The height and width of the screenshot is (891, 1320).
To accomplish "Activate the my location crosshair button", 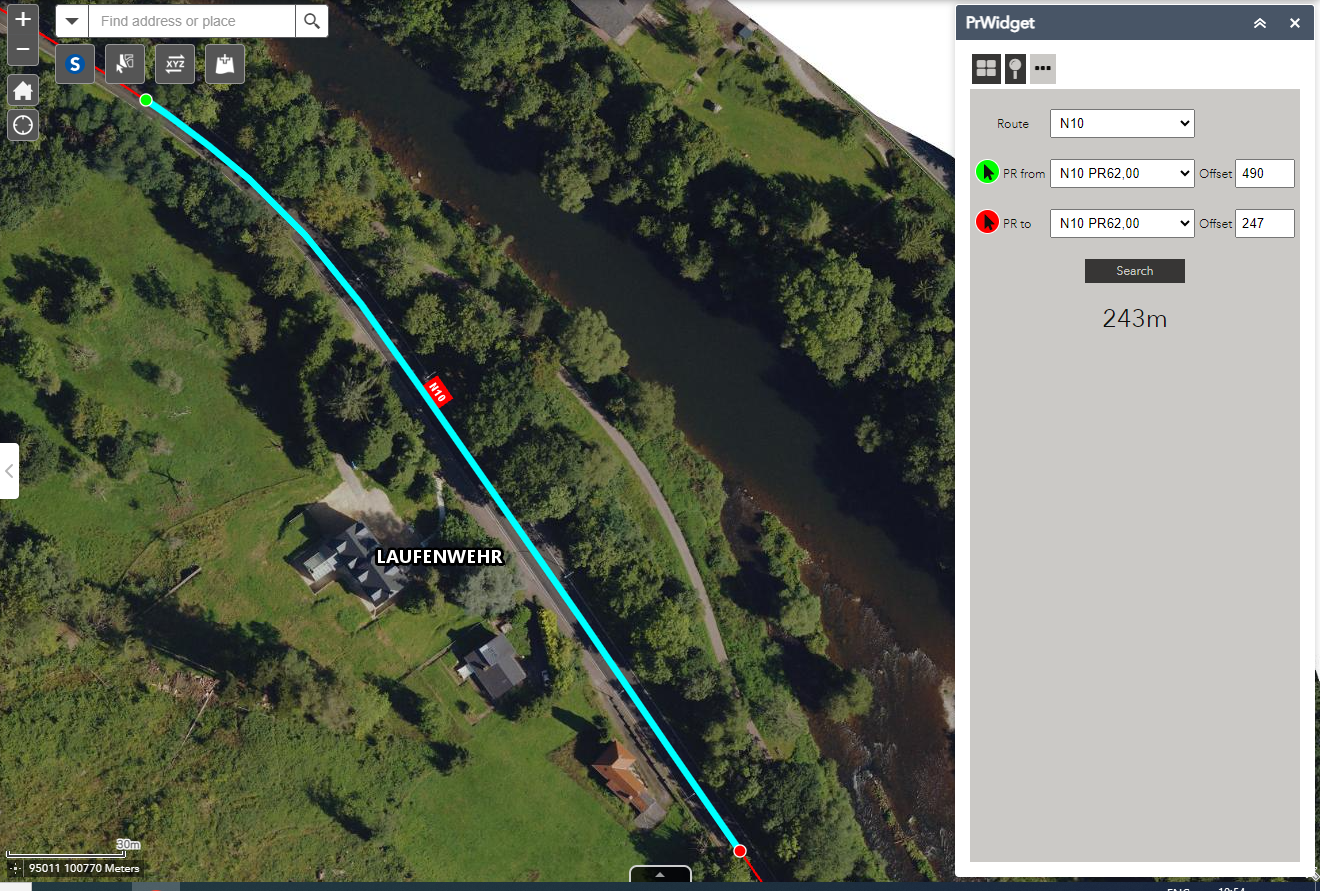I will point(23,125).
